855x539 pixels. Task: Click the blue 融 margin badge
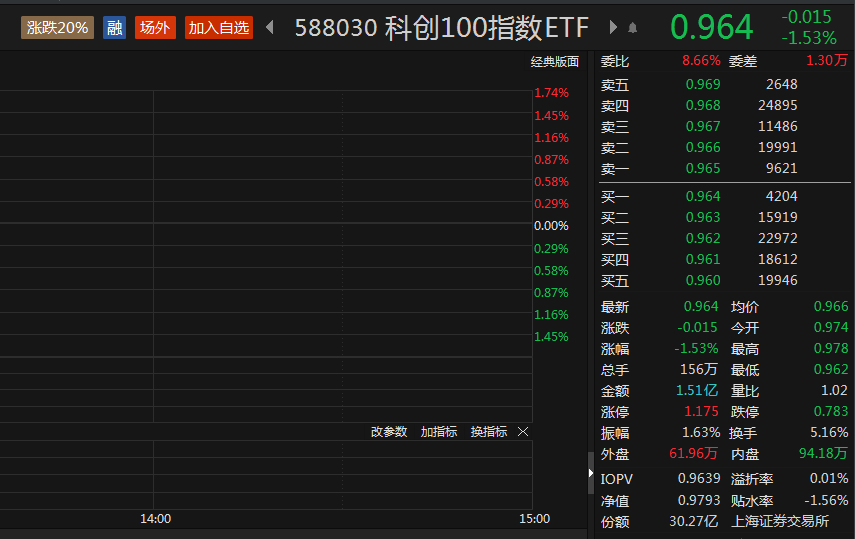click(115, 27)
